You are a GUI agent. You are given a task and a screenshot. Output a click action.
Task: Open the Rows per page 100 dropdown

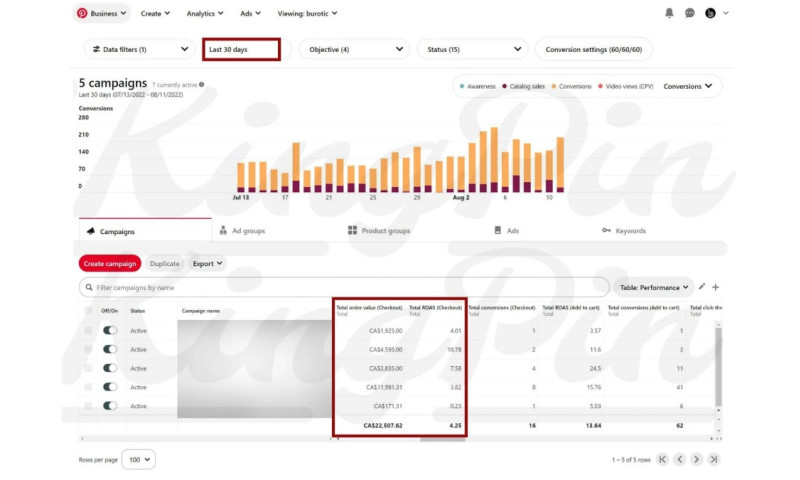click(x=136, y=459)
